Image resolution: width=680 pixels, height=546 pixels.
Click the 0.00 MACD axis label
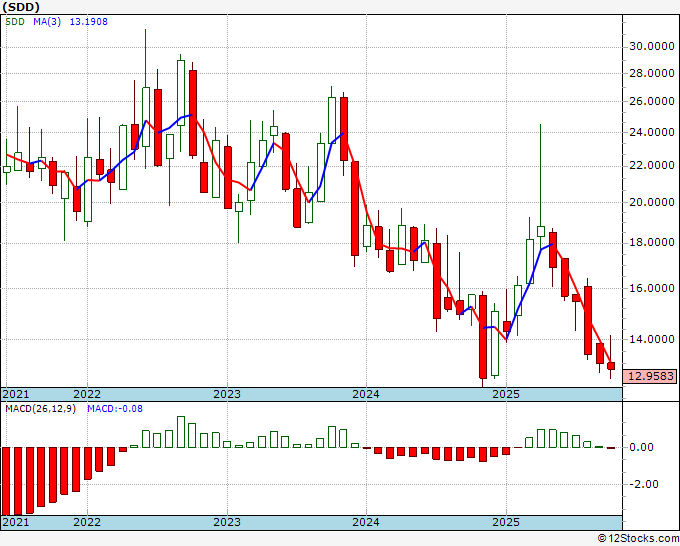pyautogui.click(x=641, y=447)
